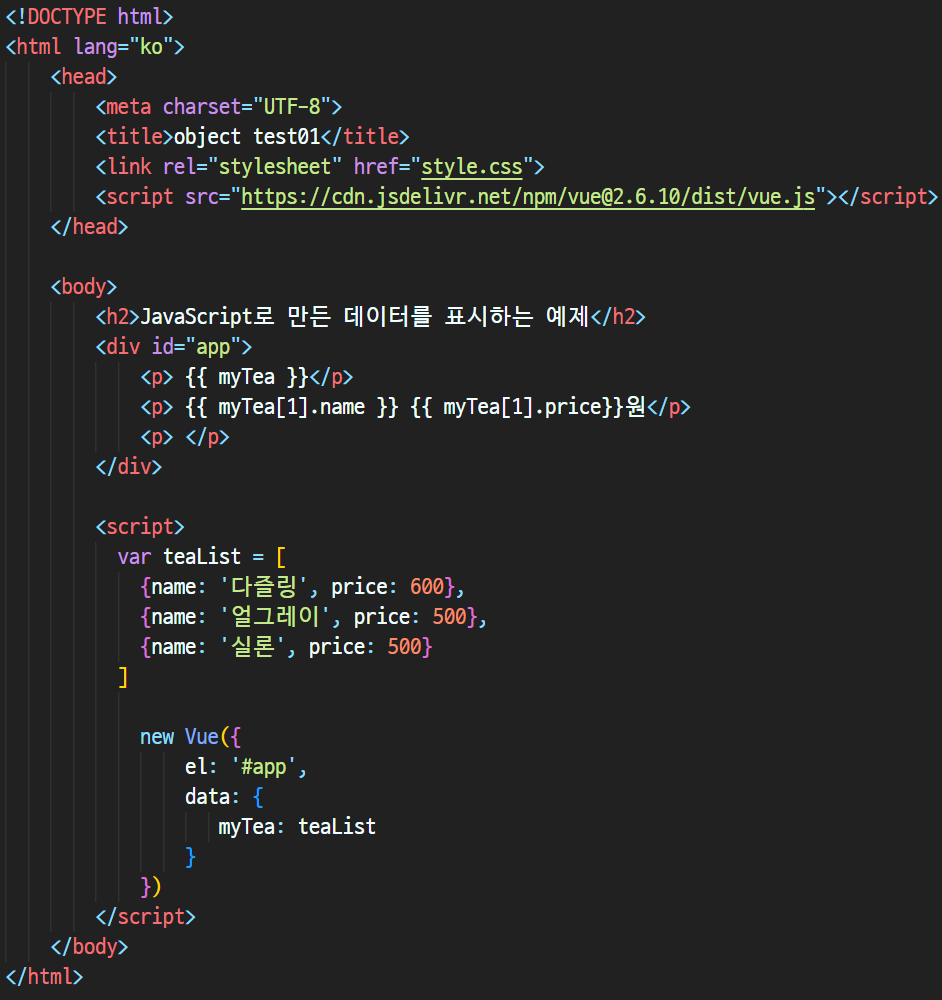Click "var teaList = [" declaration
This screenshot has width=942, height=1000.
(x=202, y=557)
